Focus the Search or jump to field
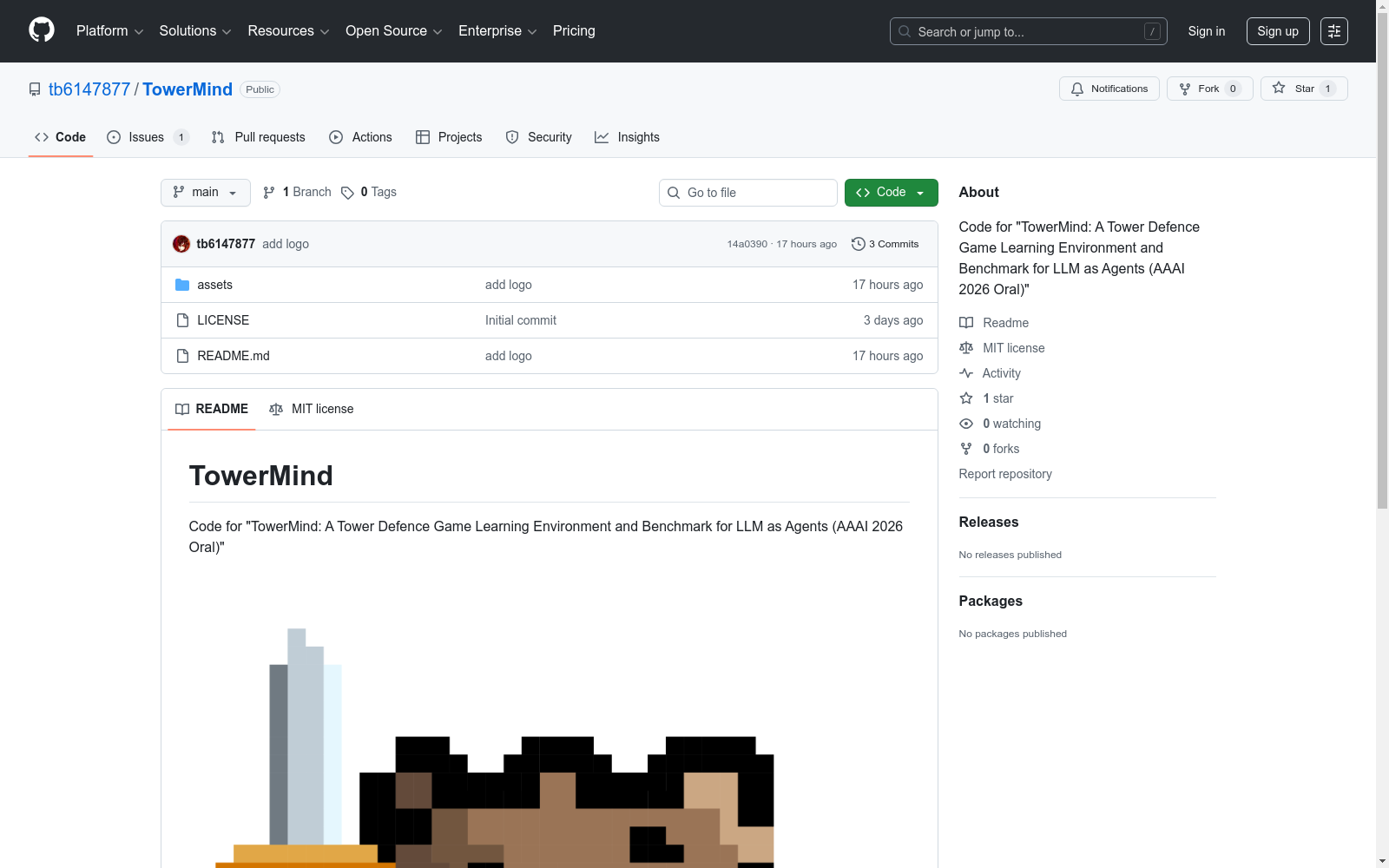 click(x=1029, y=31)
